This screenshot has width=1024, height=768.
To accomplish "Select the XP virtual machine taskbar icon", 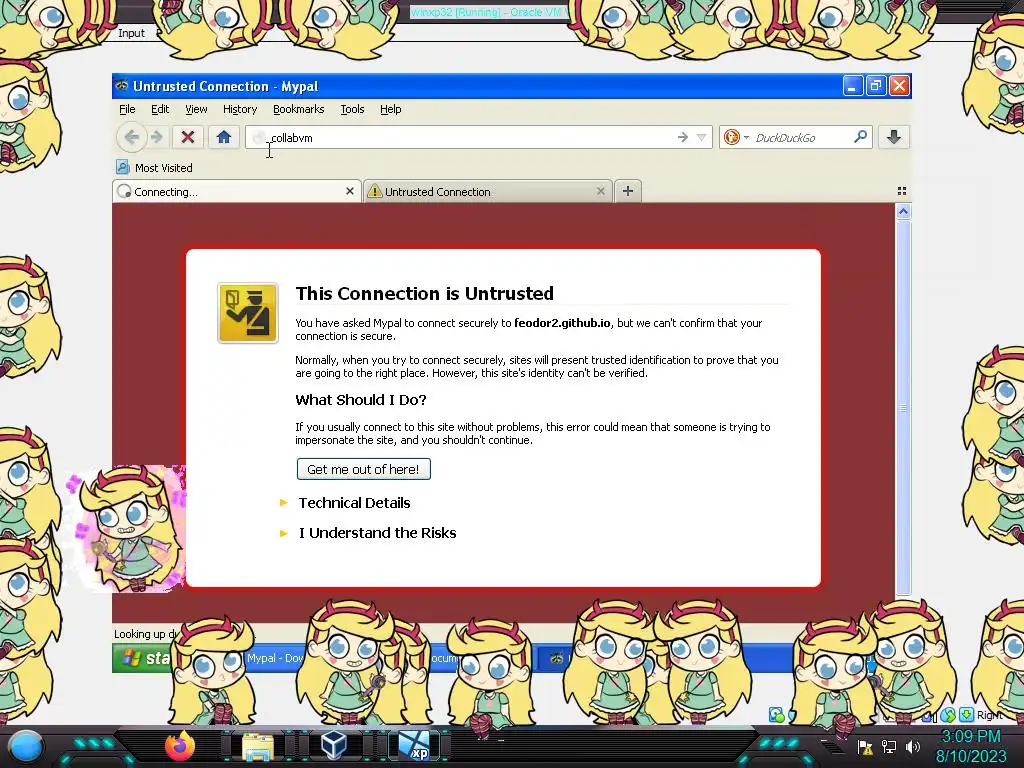I will [415, 746].
